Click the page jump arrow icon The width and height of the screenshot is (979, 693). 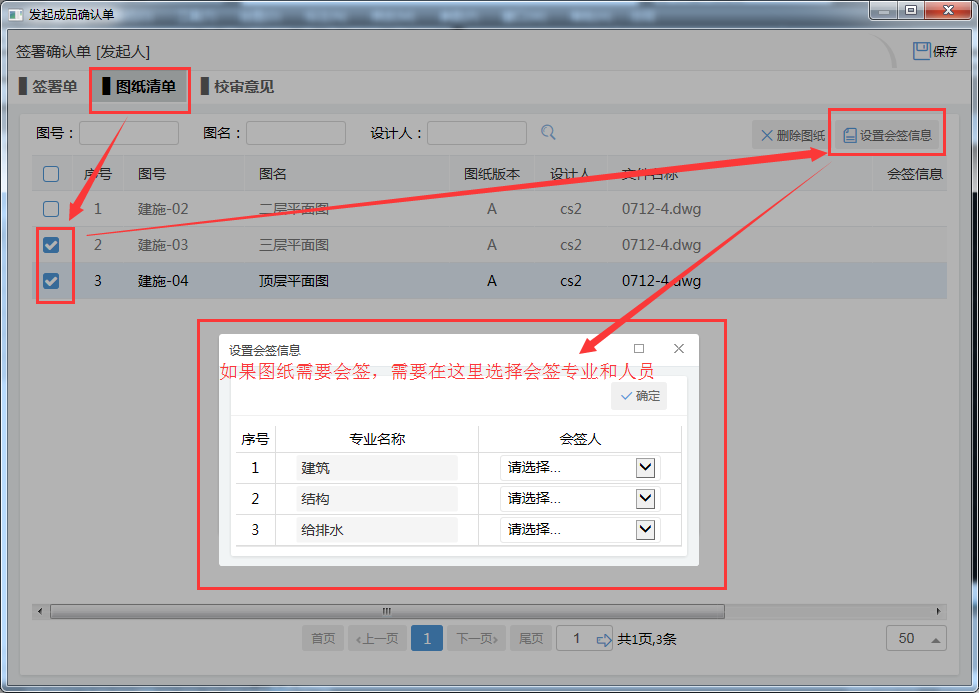tap(604, 639)
